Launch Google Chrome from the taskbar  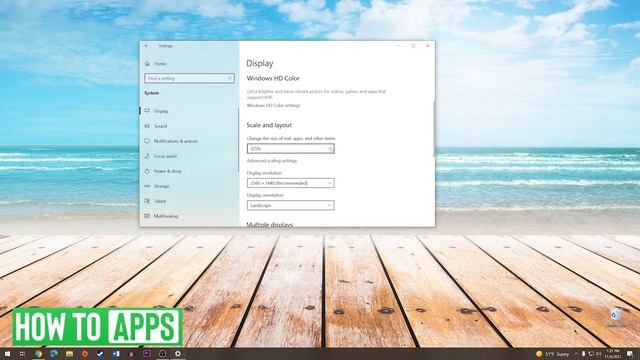pyautogui.click(x=38, y=354)
